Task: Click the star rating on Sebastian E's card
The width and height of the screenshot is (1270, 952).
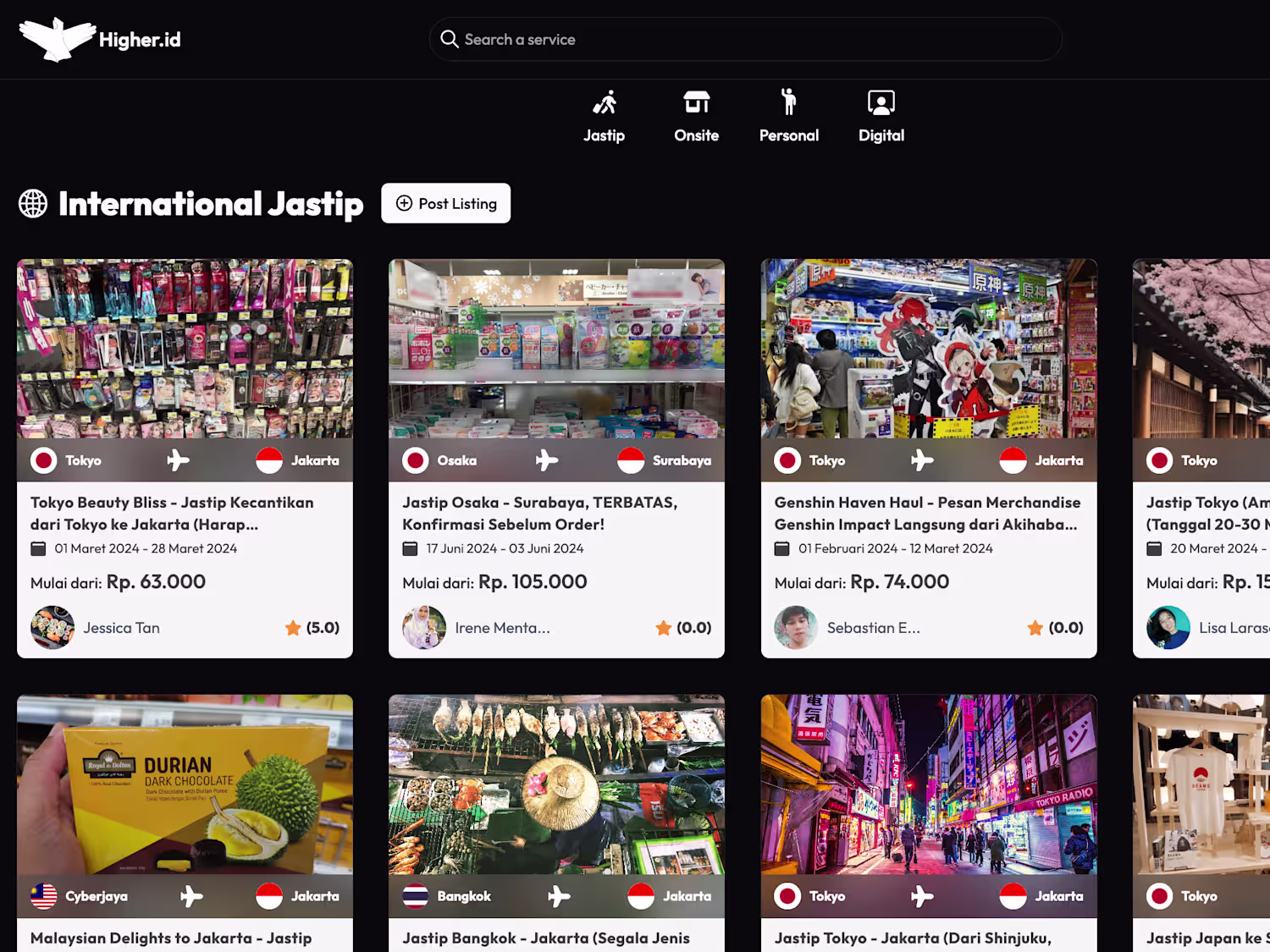Action: (x=1055, y=628)
